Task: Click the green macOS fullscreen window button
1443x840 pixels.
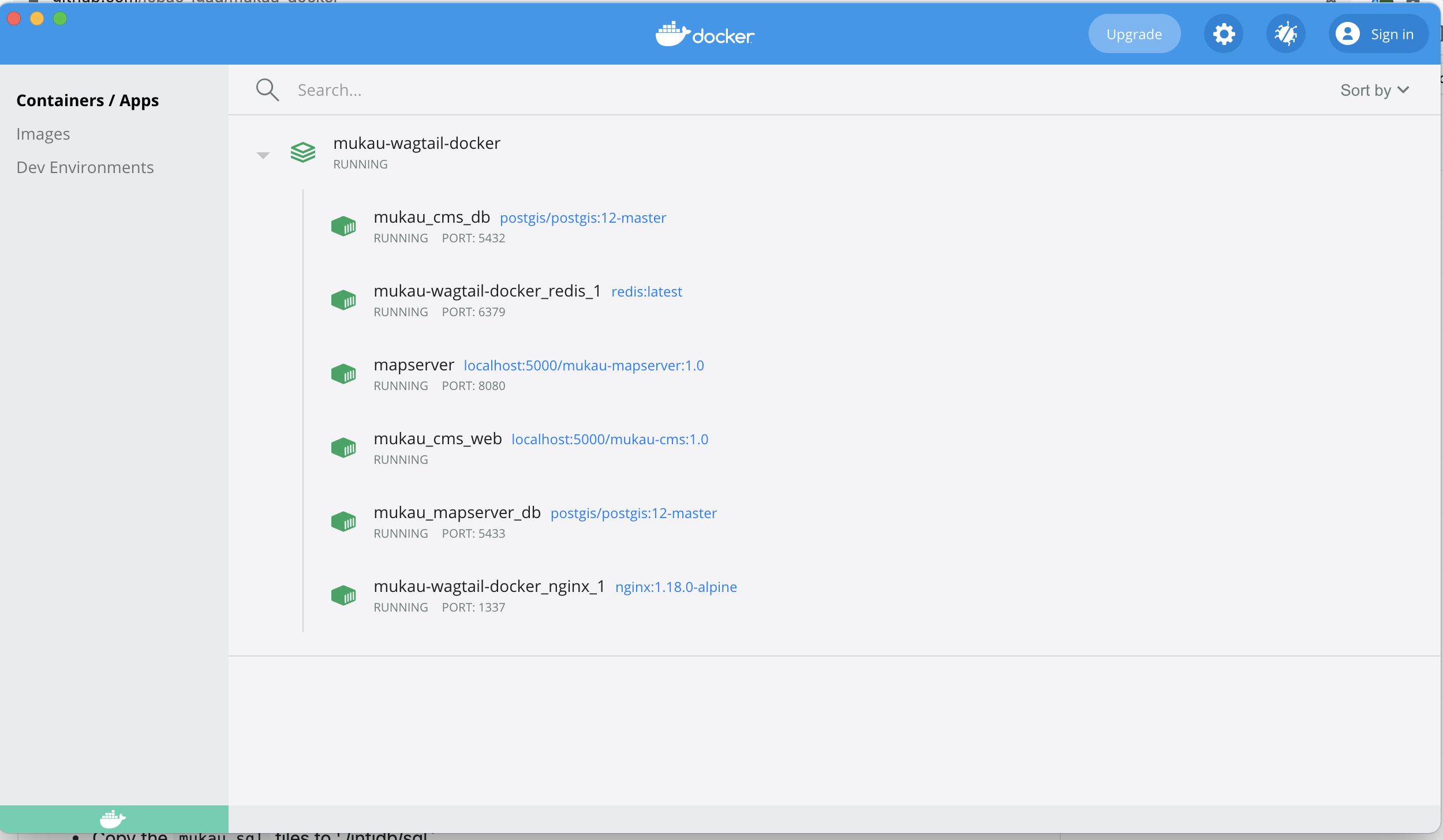Action: 60,18
